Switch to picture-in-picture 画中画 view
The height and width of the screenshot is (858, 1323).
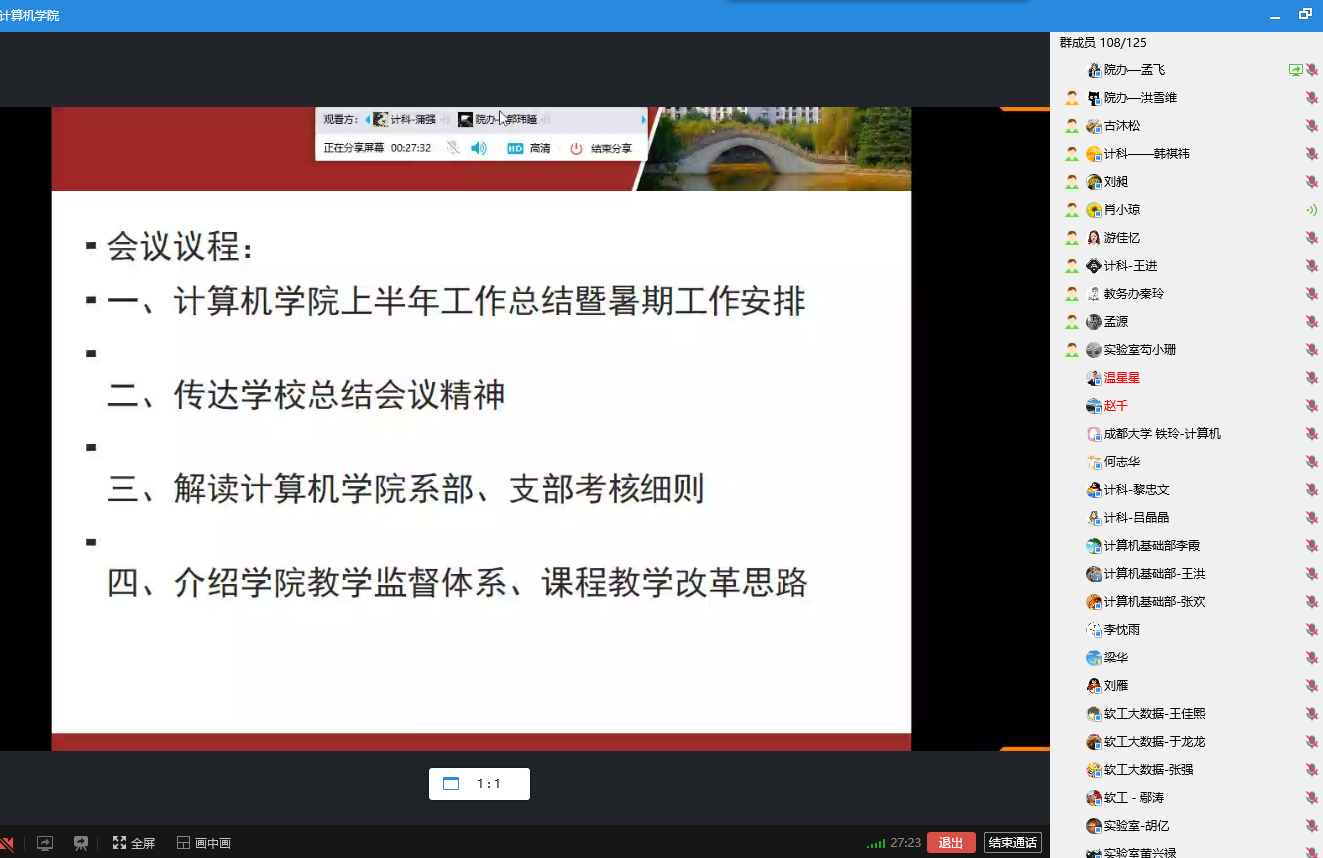[x=204, y=843]
